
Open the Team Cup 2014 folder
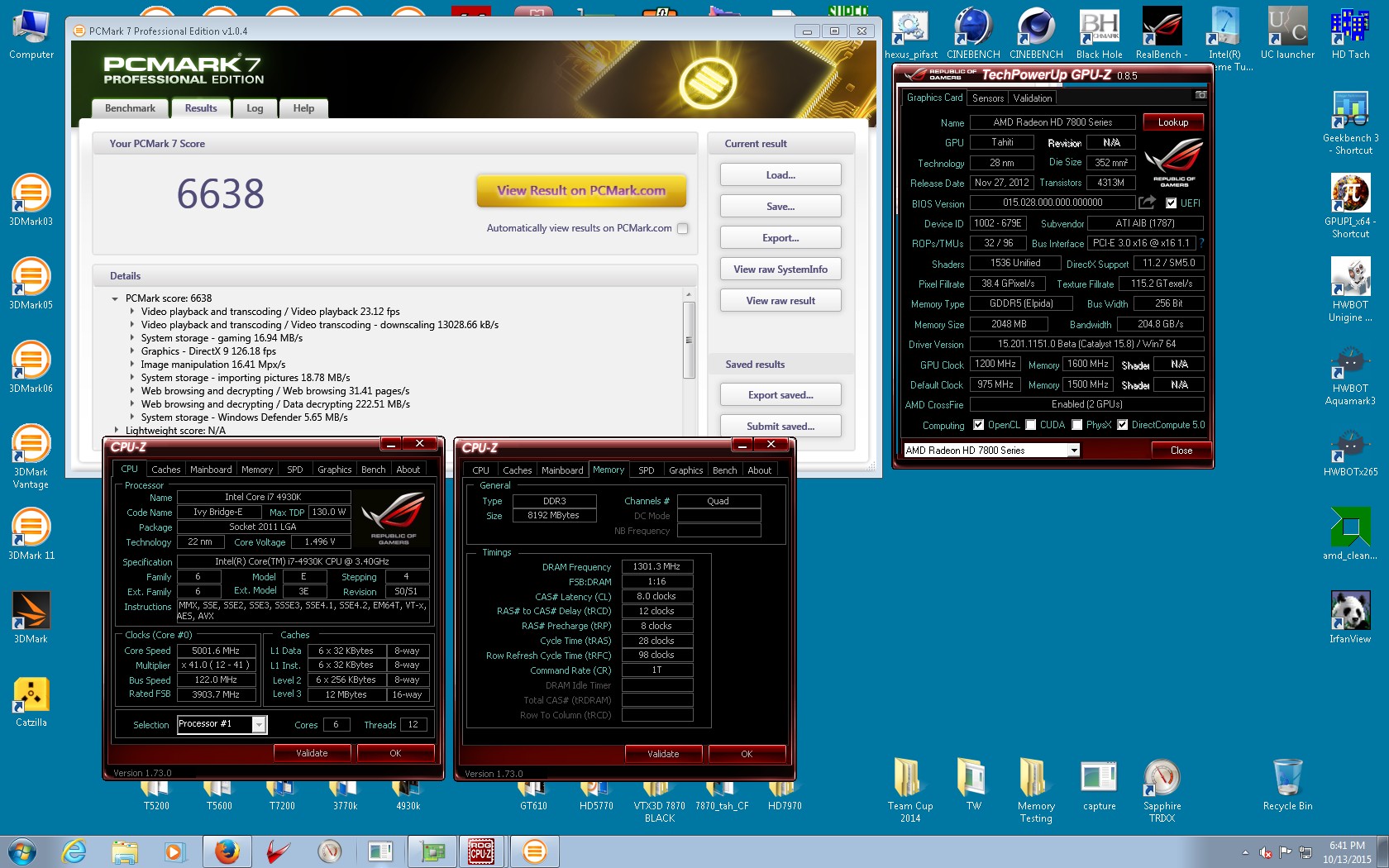(x=910, y=791)
